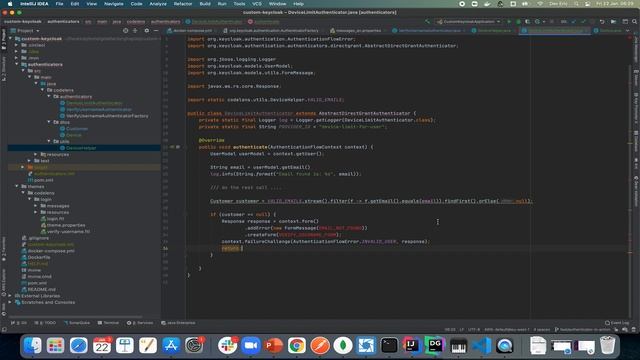The width and height of the screenshot is (640, 360).
Task: Open DataGrip from the Dock
Action: pyautogui.click(x=435, y=346)
